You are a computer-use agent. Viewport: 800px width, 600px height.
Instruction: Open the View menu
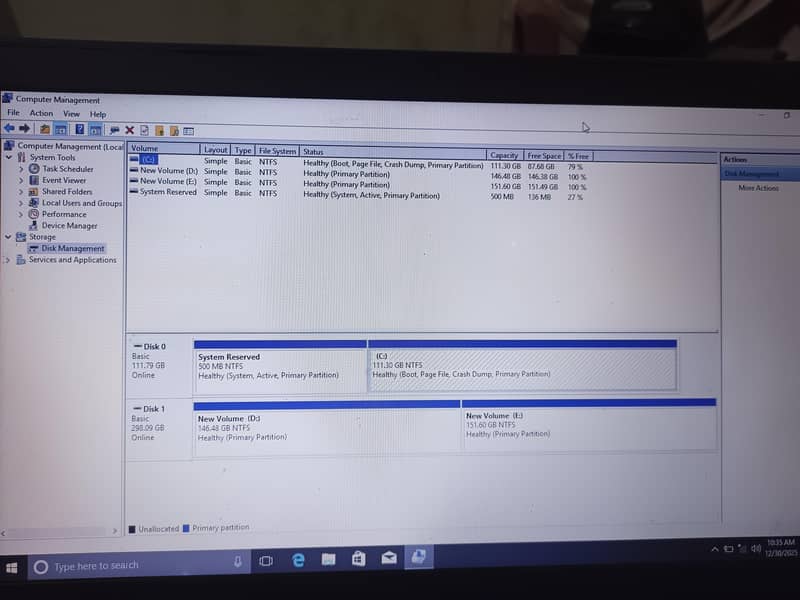pos(71,114)
